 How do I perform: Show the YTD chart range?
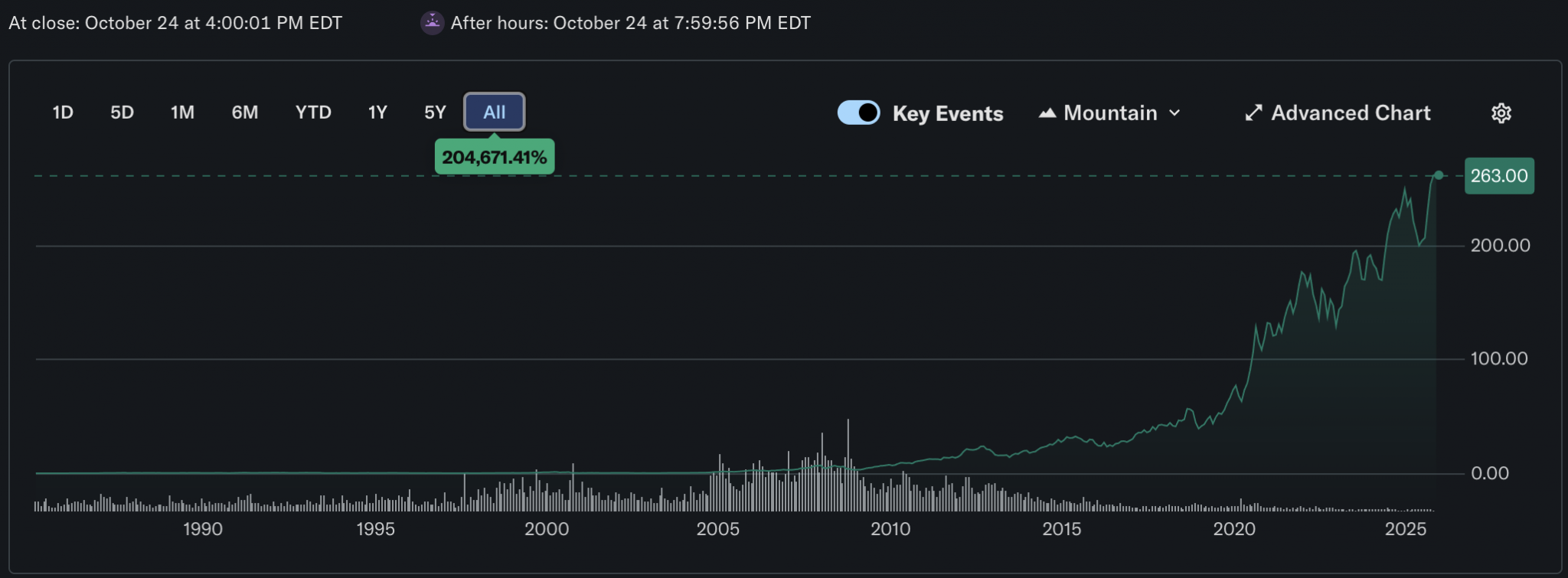click(x=313, y=113)
